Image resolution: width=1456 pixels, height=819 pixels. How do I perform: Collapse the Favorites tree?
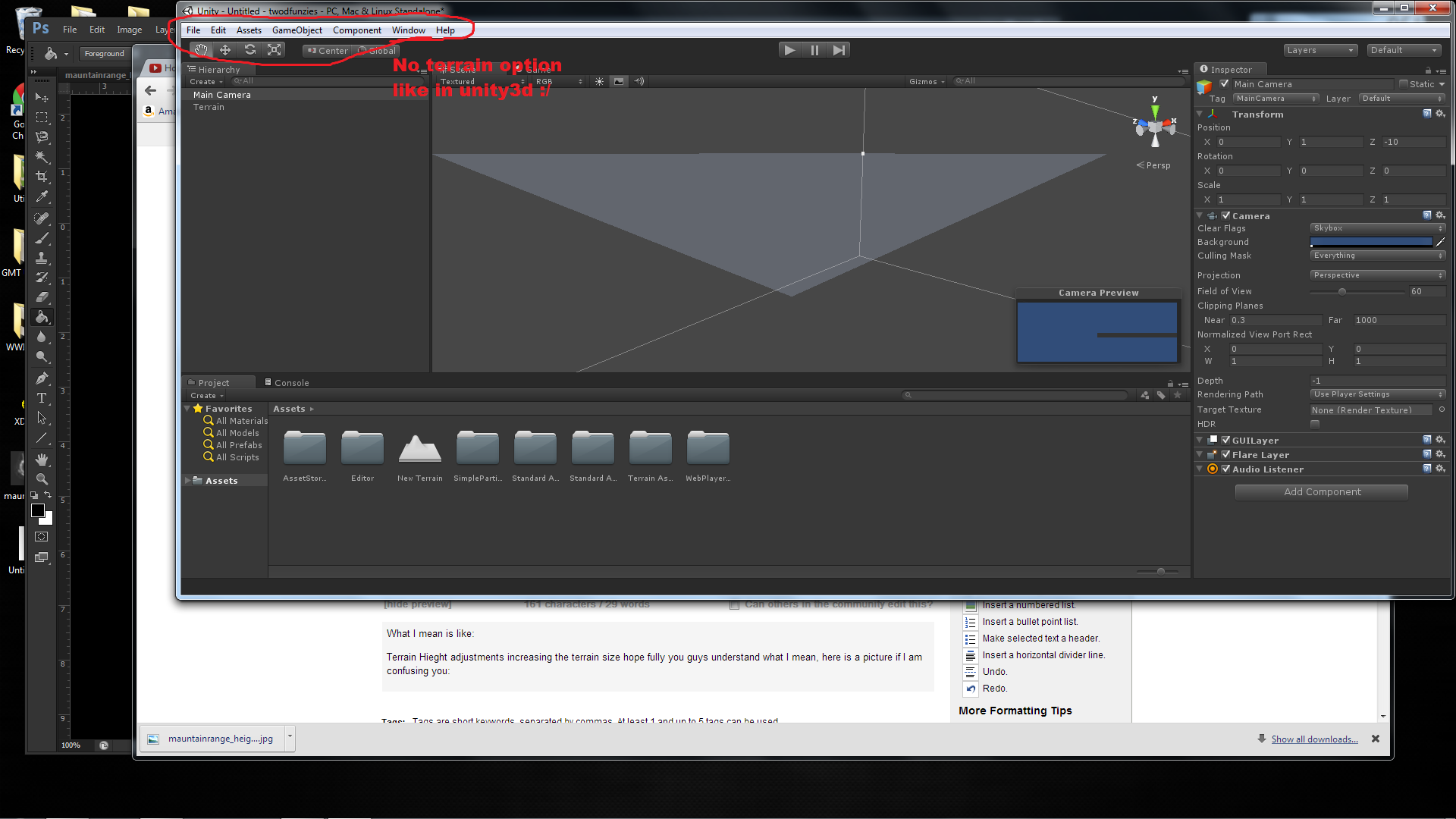pos(187,408)
